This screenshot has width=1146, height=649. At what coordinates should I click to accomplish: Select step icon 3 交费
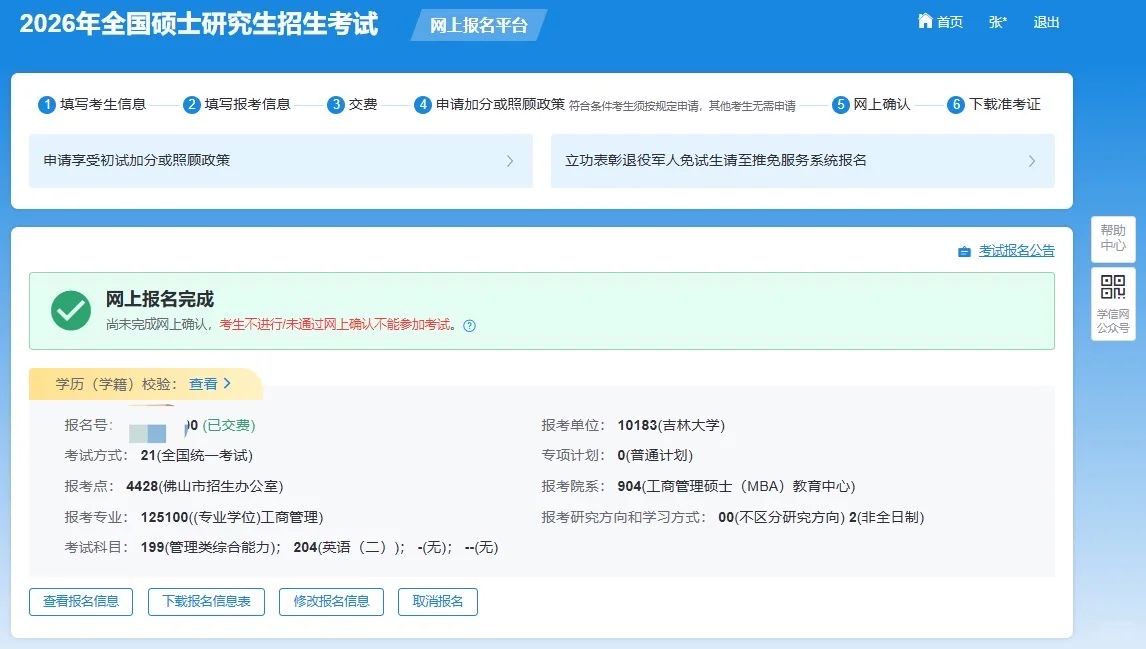pos(335,104)
